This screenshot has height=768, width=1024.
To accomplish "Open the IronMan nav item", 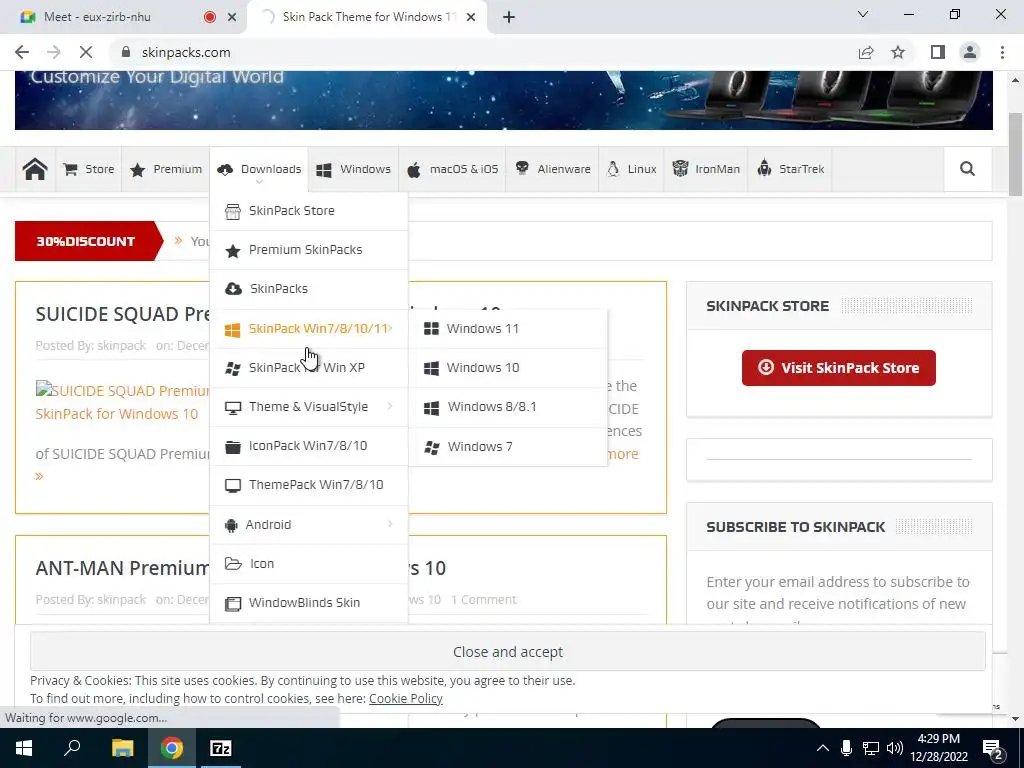I will 706,169.
